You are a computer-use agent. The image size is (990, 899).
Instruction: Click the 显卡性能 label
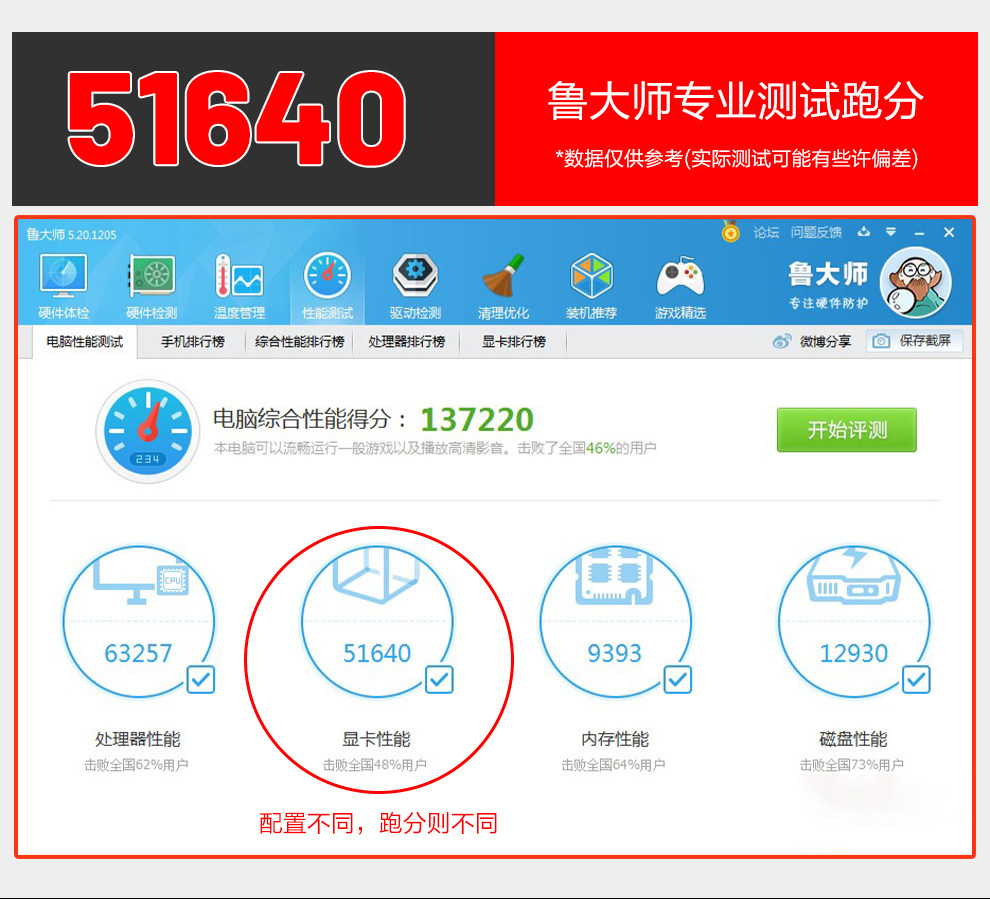tap(376, 739)
